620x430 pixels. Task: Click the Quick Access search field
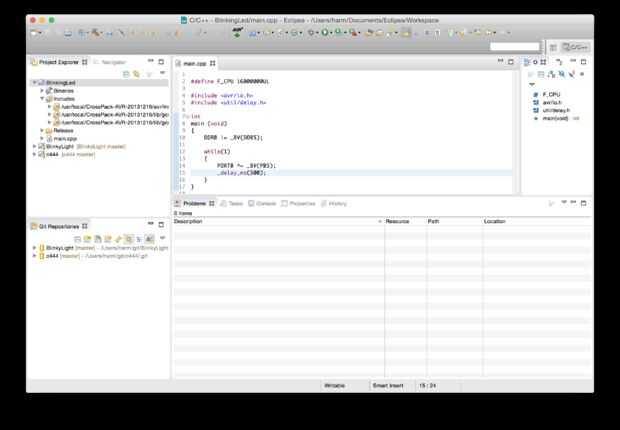coord(514,47)
